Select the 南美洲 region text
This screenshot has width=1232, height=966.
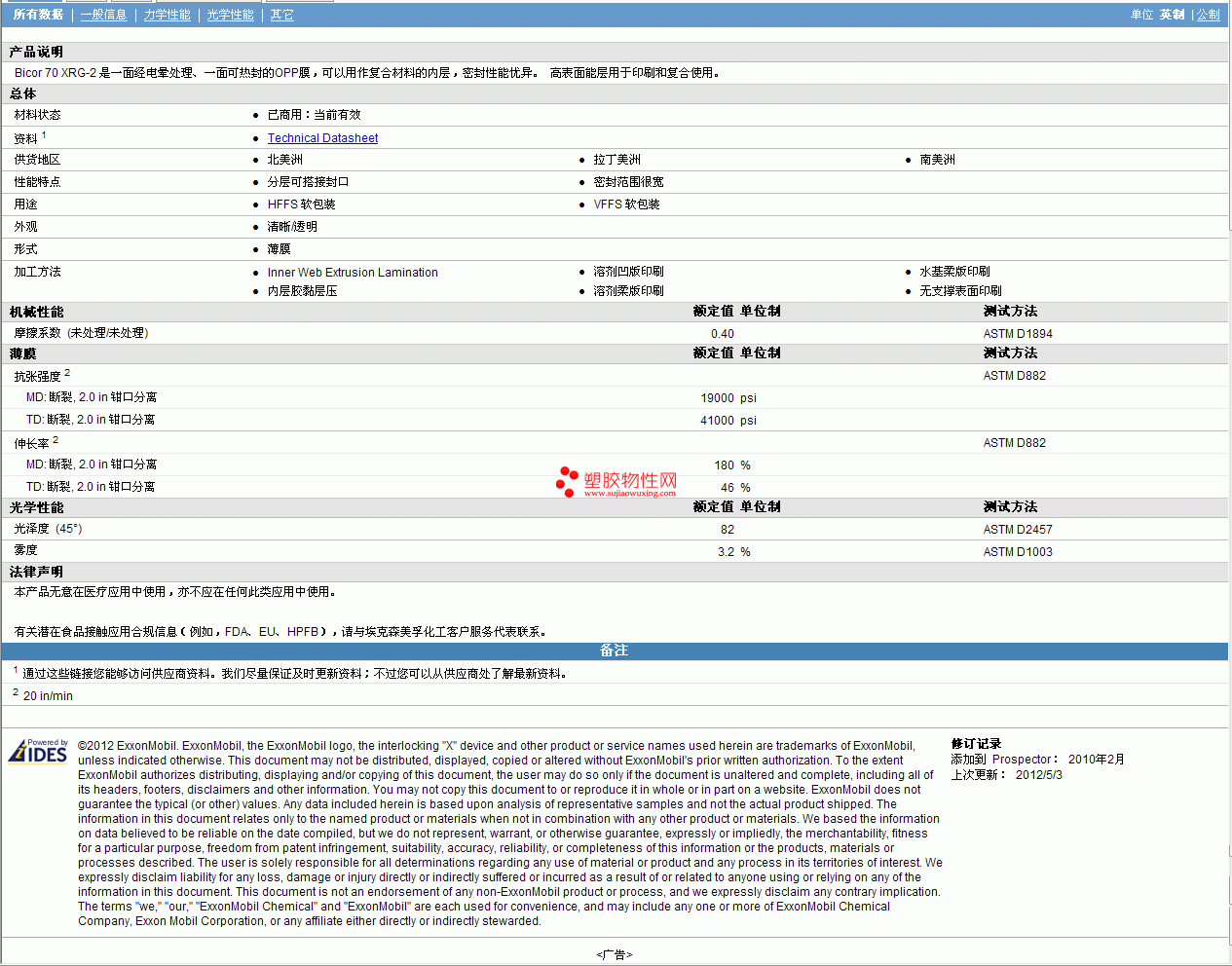click(x=938, y=160)
